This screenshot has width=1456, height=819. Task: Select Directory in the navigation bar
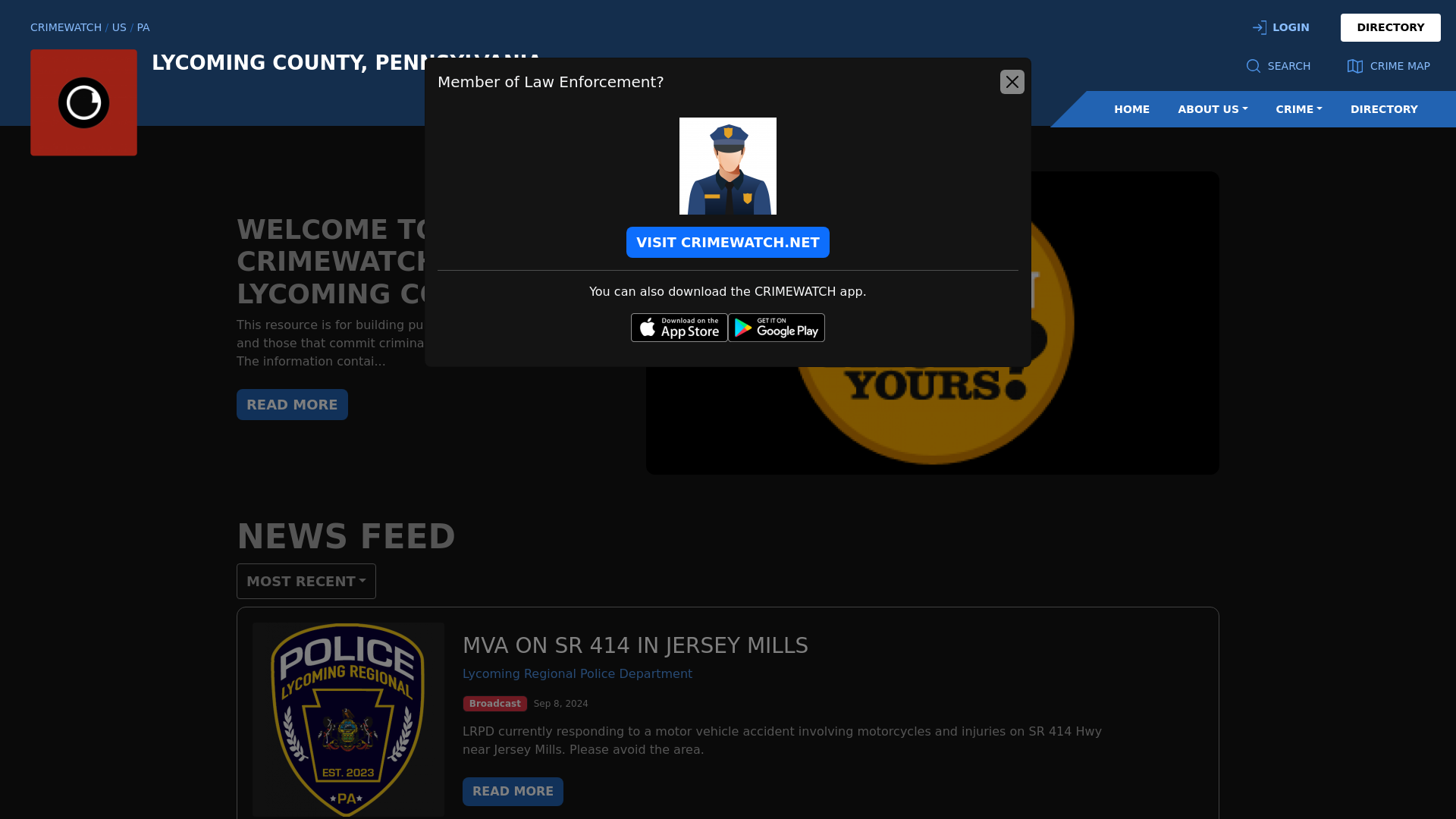click(x=1383, y=109)
